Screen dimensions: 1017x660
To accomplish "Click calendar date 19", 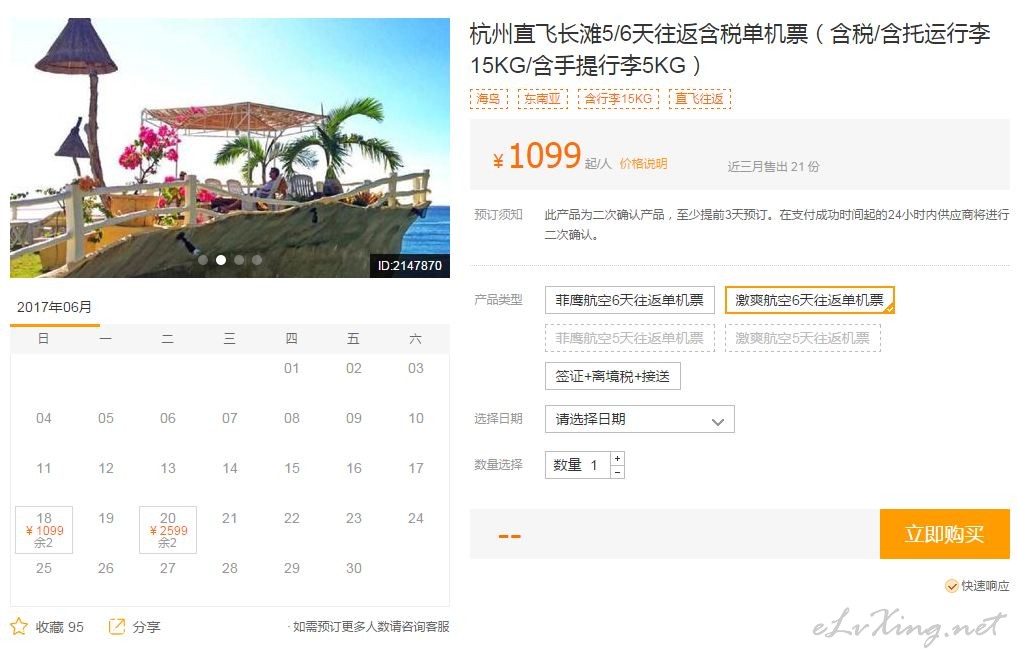I will pyautogui.click(x=106, y=518).
